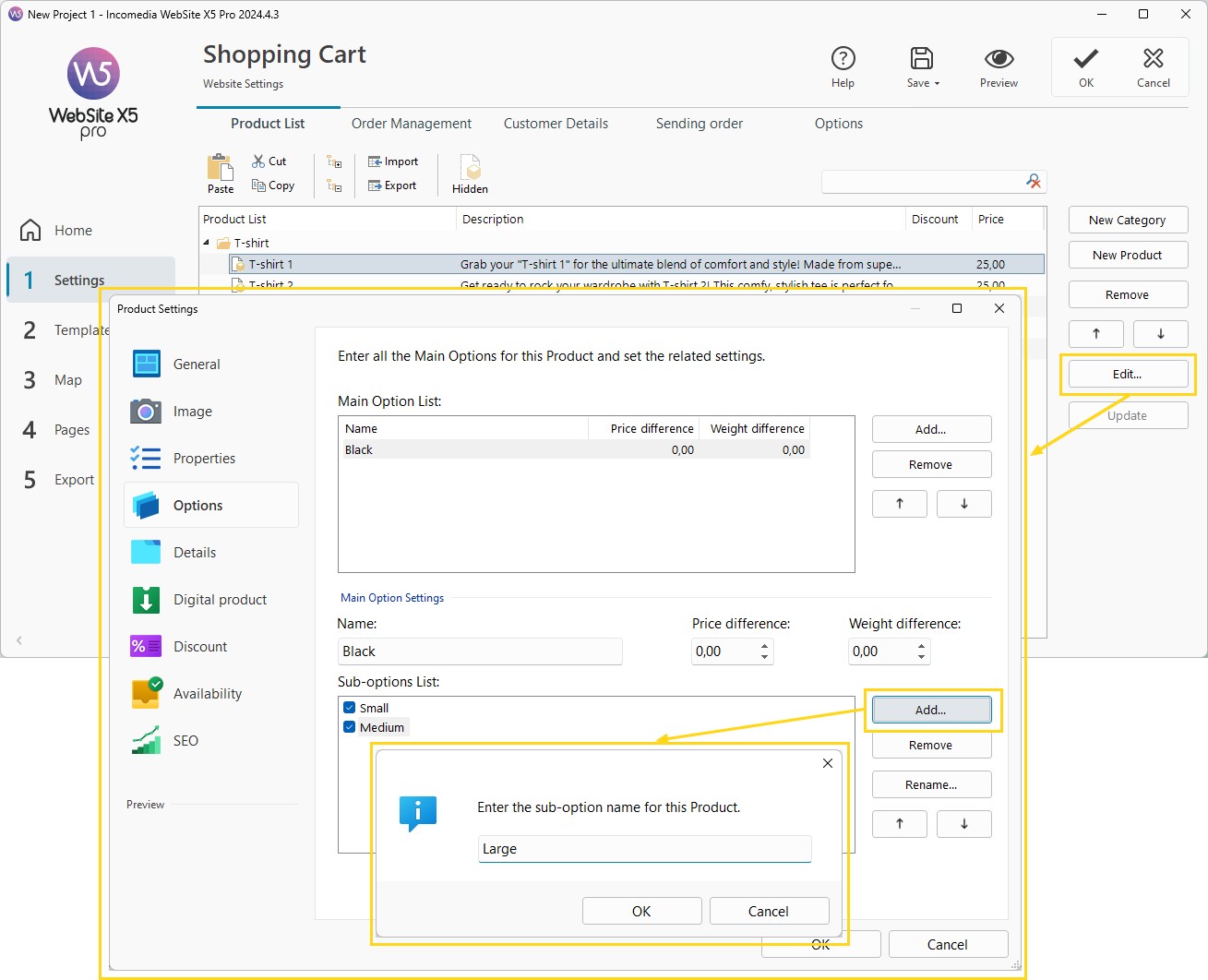This screenshot has width=1208, height=980.
Task: Click the Main Option Name field
Action: coord(480,651)
